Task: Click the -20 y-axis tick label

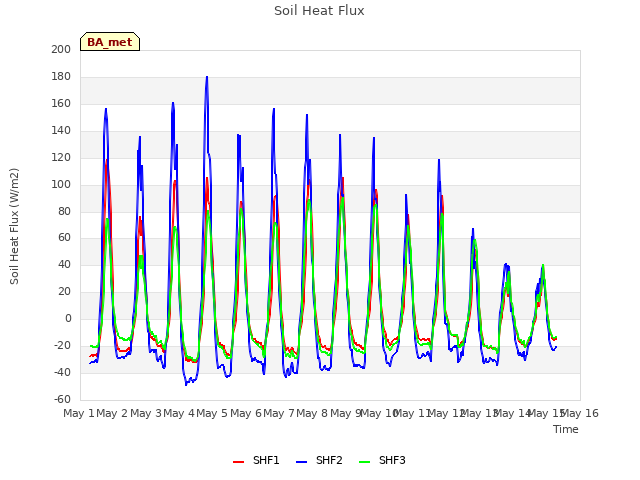Action: click(62, 345)
